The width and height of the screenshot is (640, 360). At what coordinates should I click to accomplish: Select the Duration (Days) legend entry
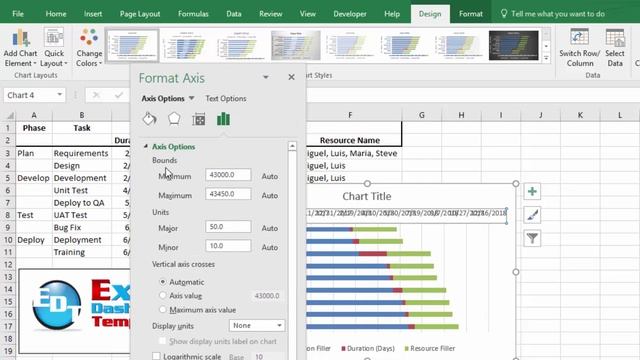pyautogui.click(x=368, y=348)
